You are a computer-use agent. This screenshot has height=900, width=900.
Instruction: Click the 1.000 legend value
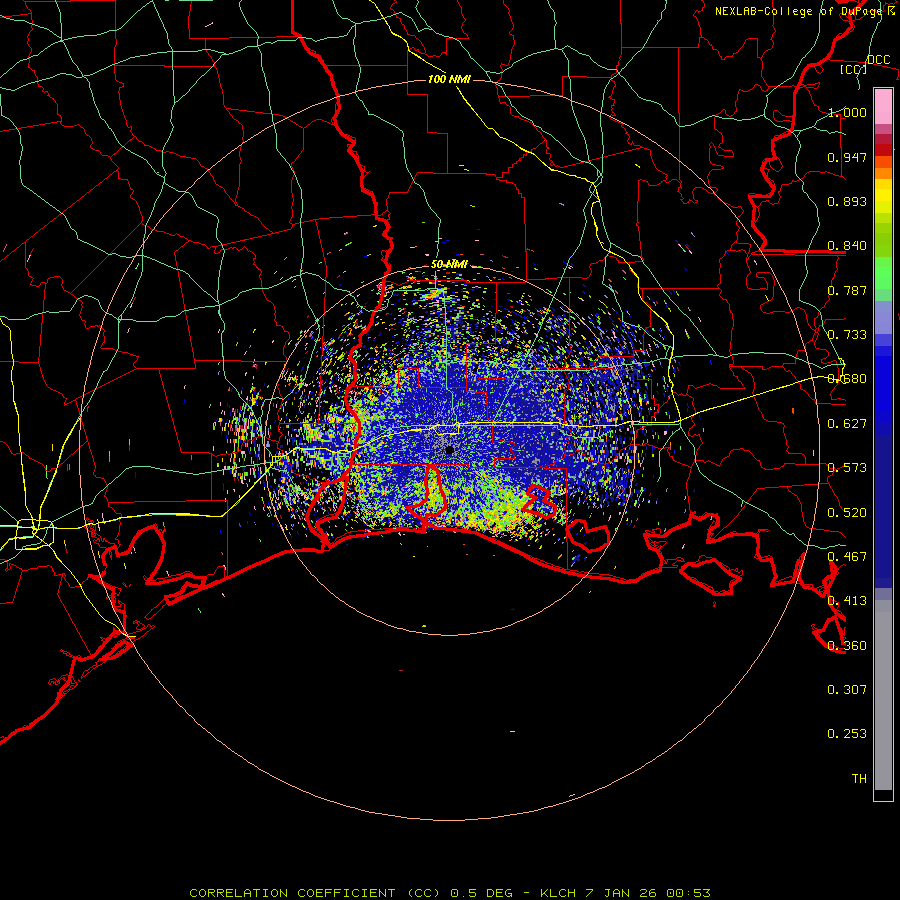pyautogui.click(x=847, y=112)
